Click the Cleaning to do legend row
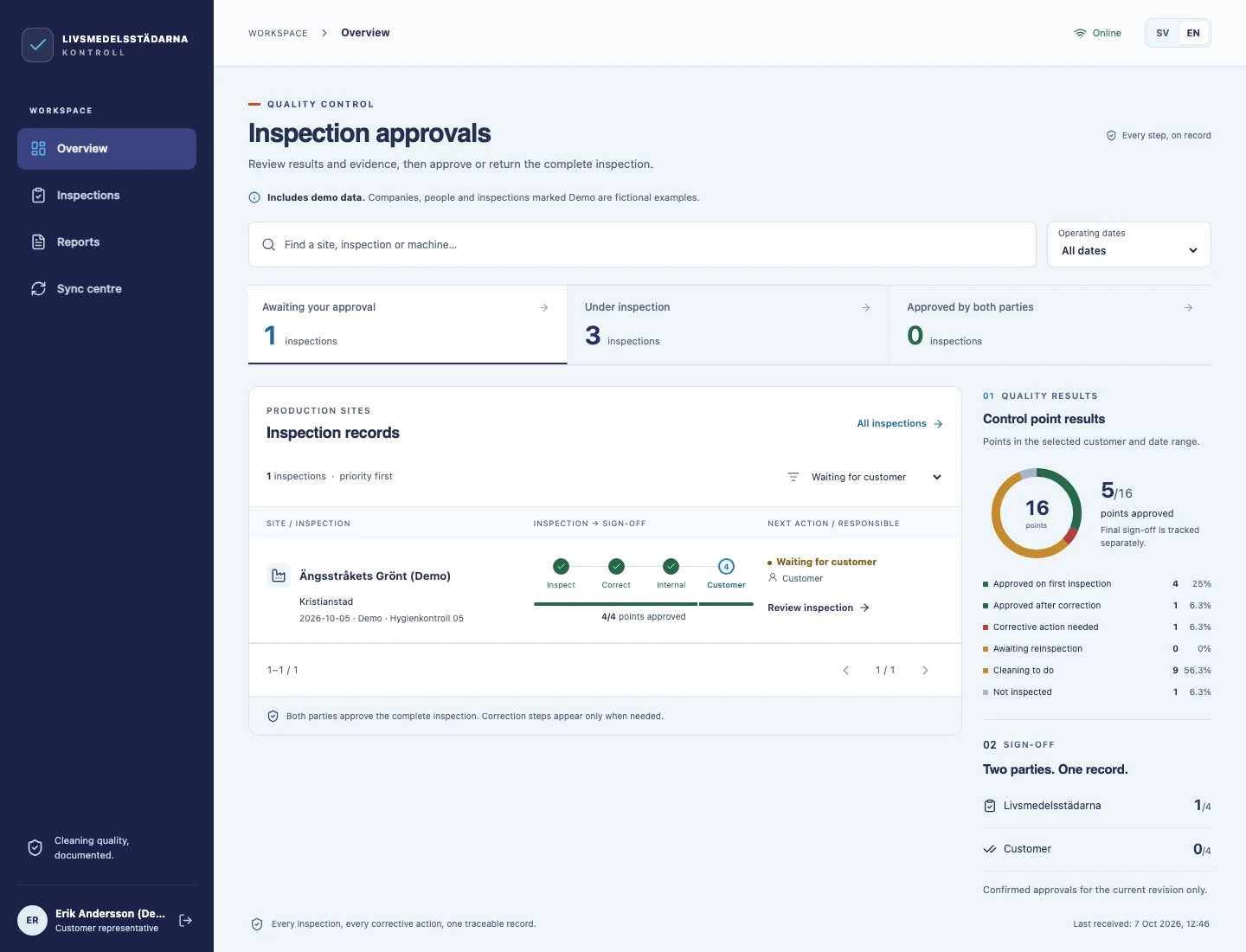 (1097, 671)
